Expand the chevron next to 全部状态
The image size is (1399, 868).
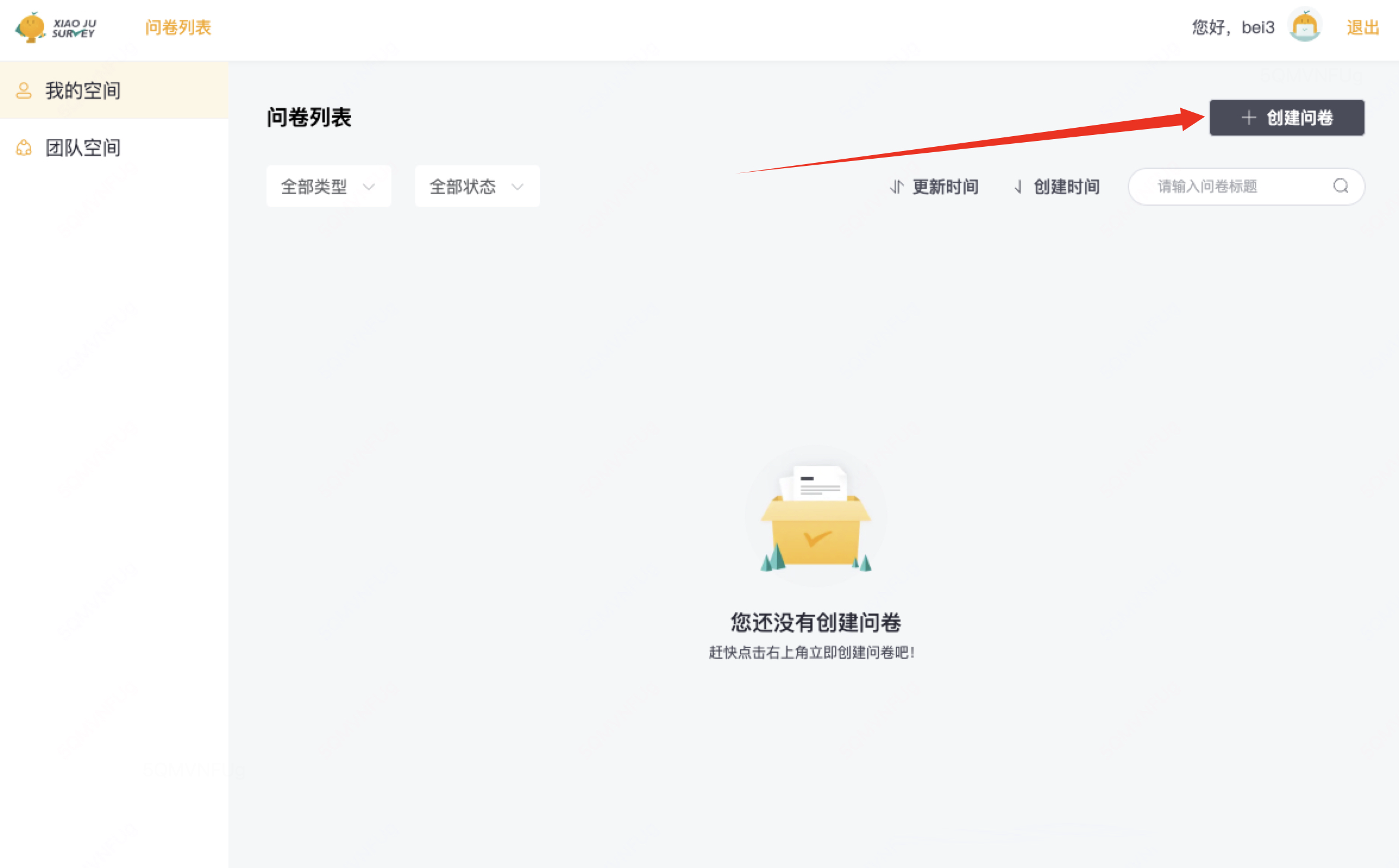[517, 187]
